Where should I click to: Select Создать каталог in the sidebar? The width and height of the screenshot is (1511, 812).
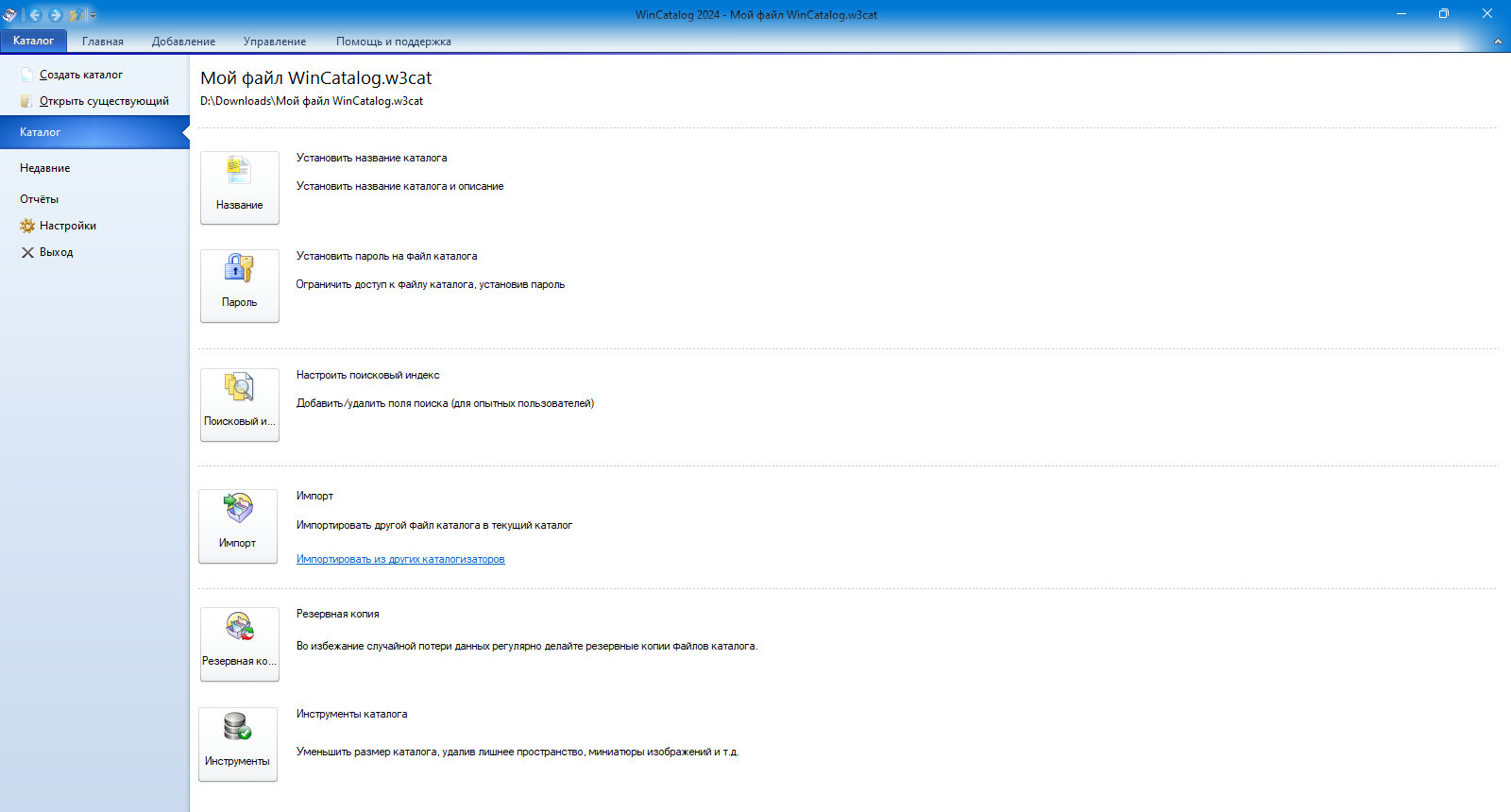81,75
